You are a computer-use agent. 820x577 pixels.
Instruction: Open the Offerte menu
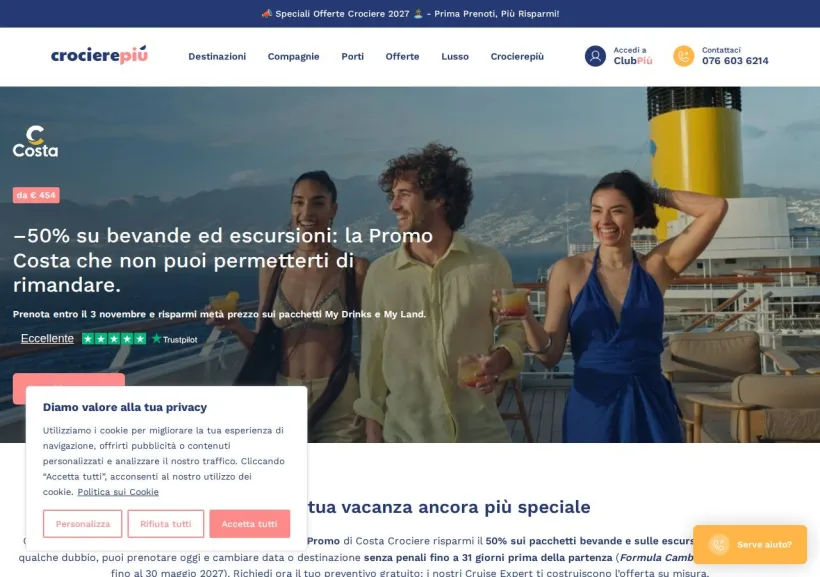point(402,56)
